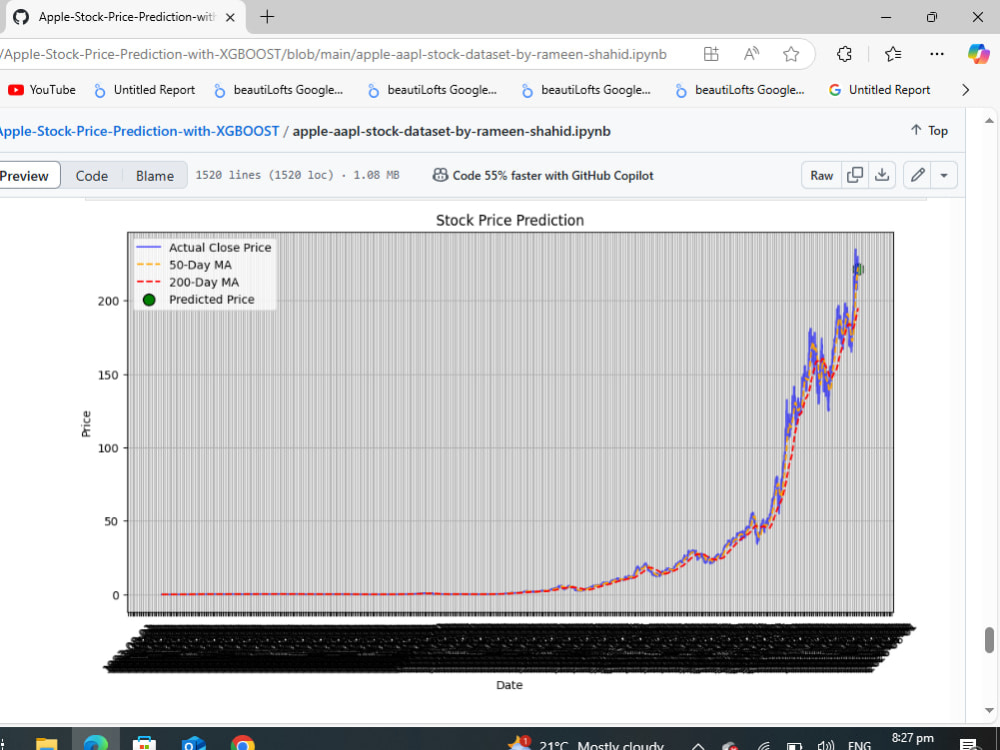Switch to the Blame tab

click(154, 176)
